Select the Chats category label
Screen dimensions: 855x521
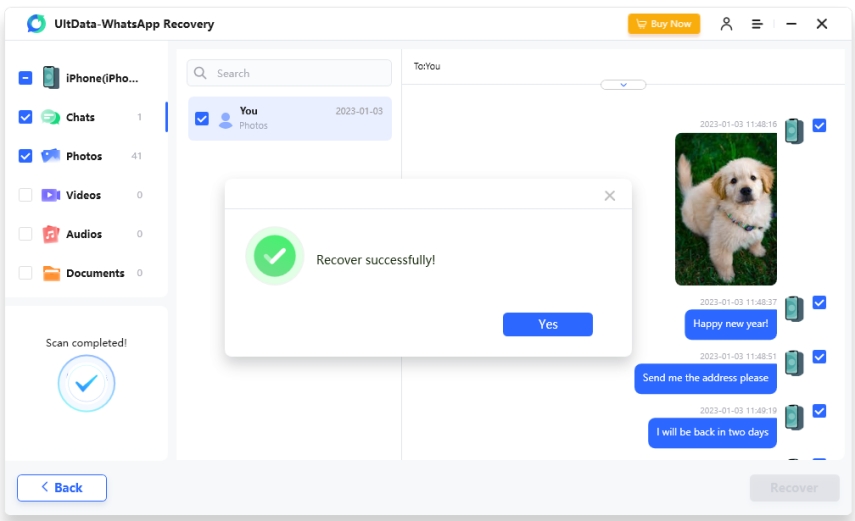[80, 117]
